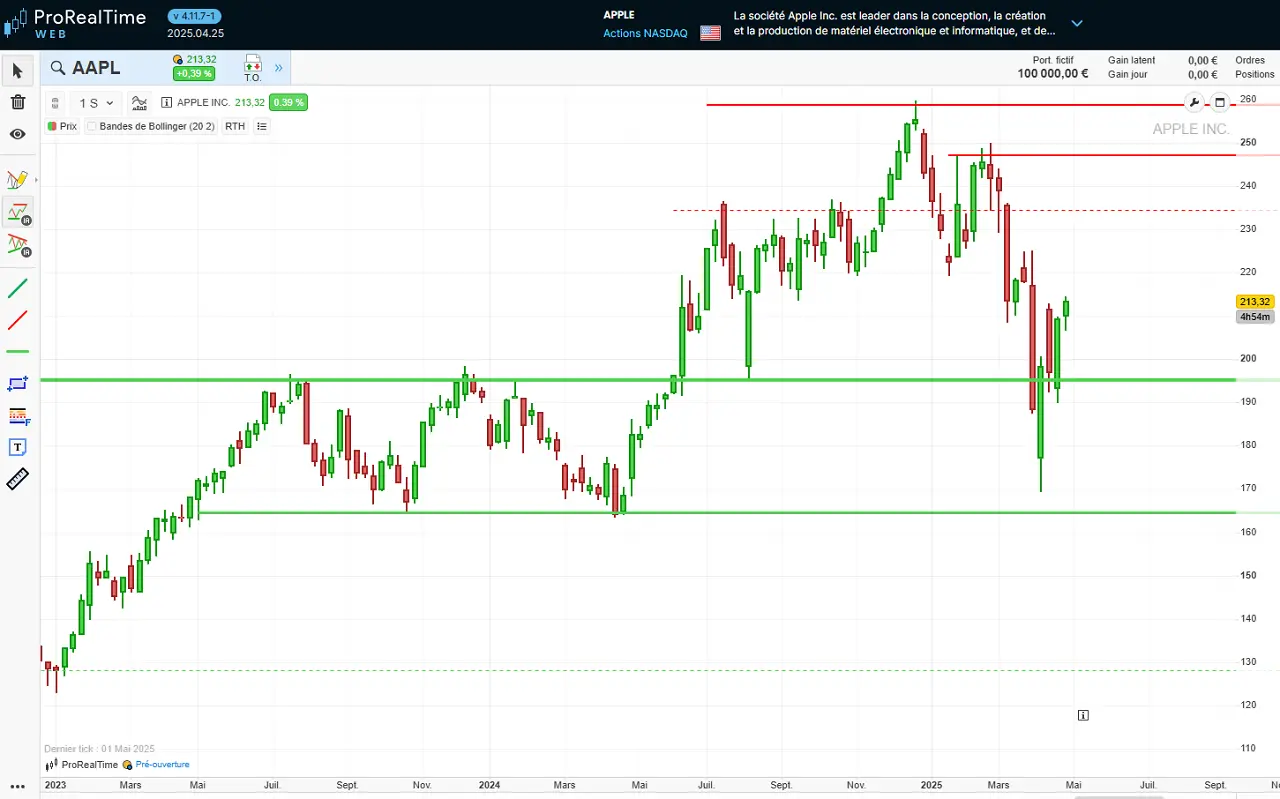Click the top red 258 resistance line

(971, 104)
